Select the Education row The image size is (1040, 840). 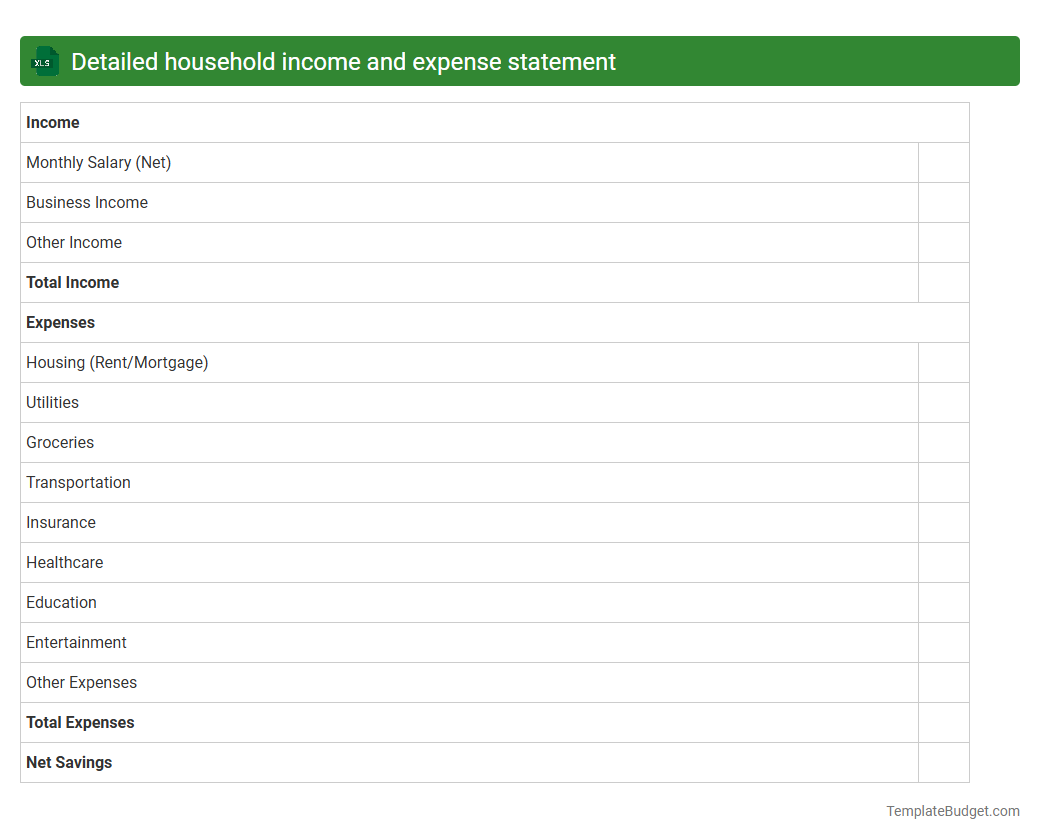click(x=61, y=602)
